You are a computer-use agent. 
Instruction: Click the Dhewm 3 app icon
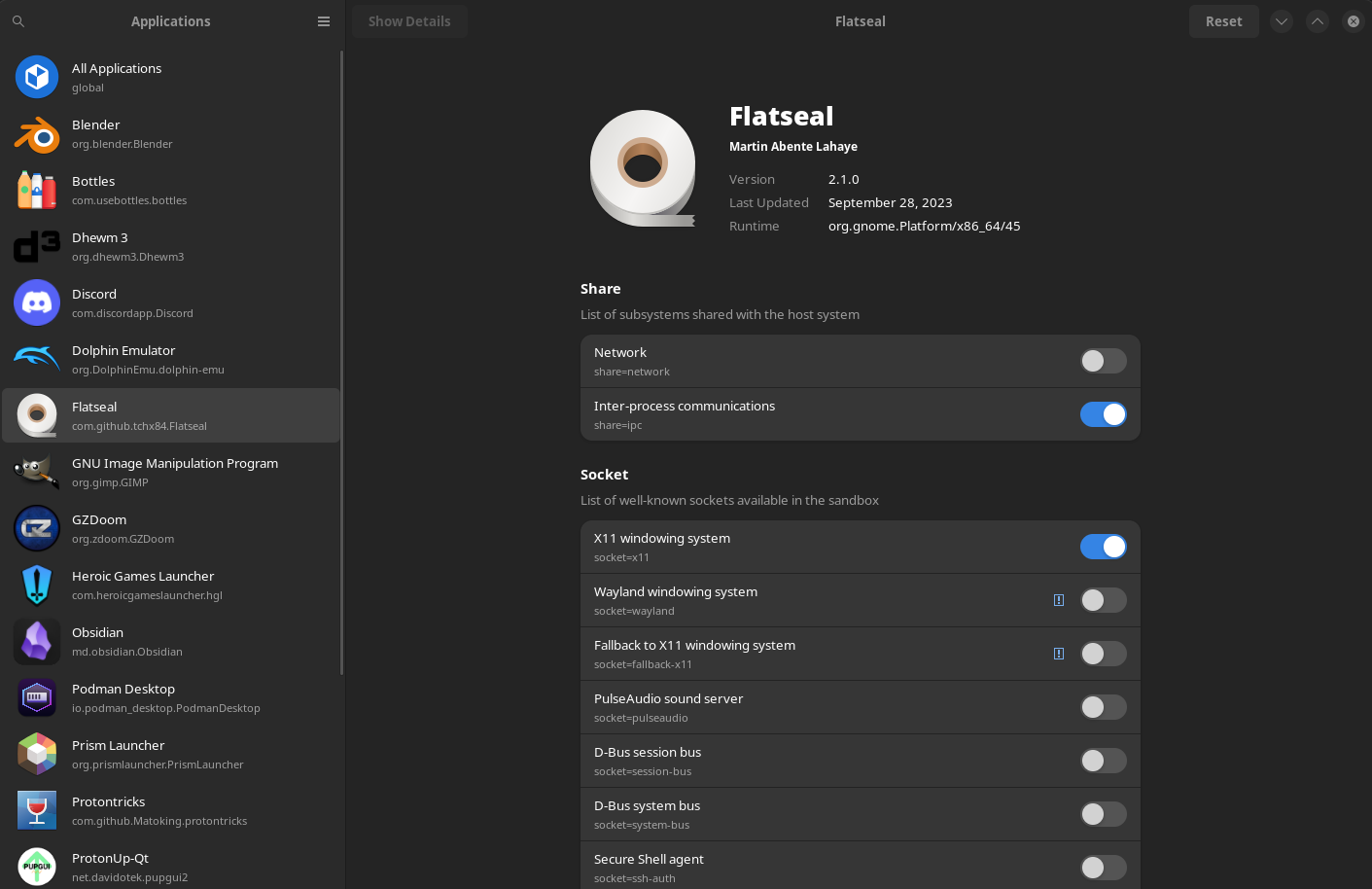[37, 246]
